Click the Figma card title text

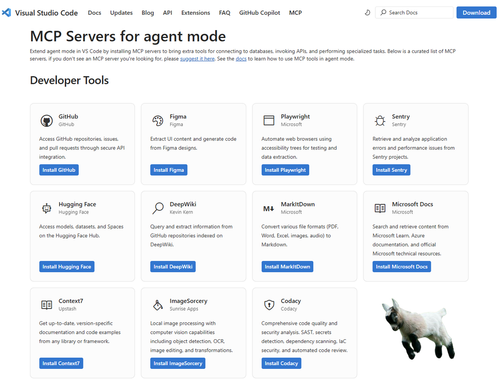point(178,116)
